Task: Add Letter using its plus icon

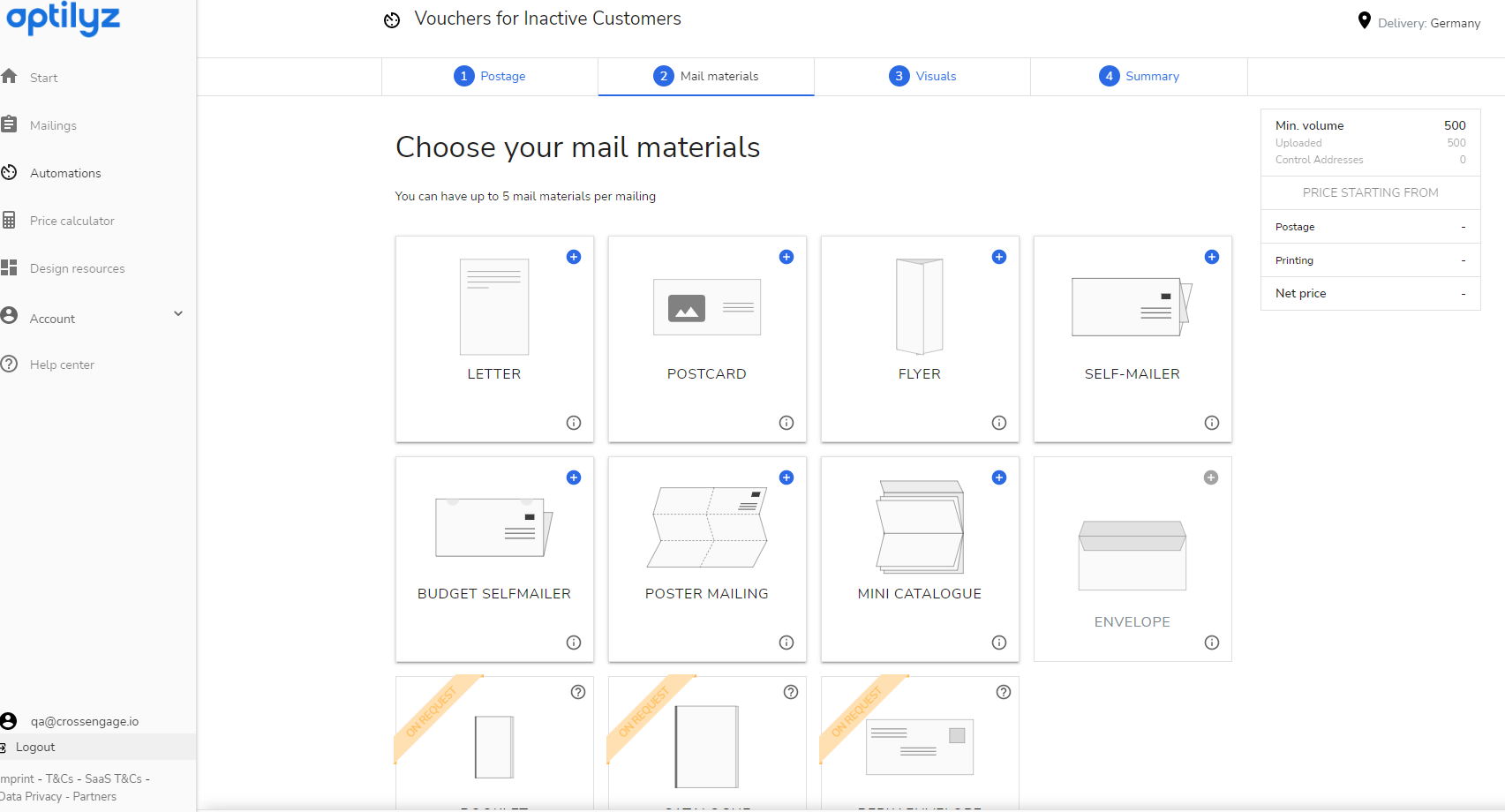Action: click(574, 257)
